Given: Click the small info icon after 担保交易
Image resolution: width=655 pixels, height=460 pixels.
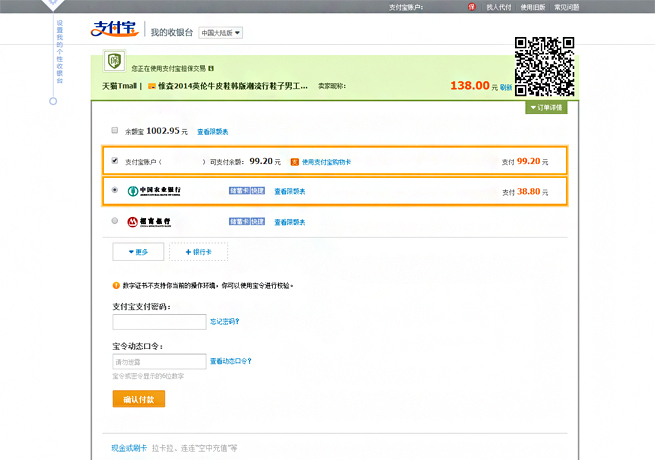Looking at the screenshot, I should pos(211,68).
